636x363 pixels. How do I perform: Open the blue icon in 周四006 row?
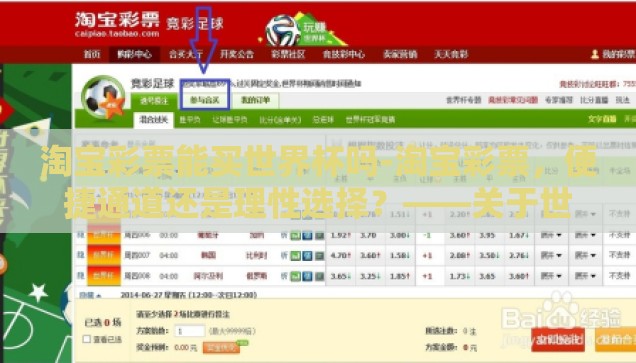(x=307, y=235)
